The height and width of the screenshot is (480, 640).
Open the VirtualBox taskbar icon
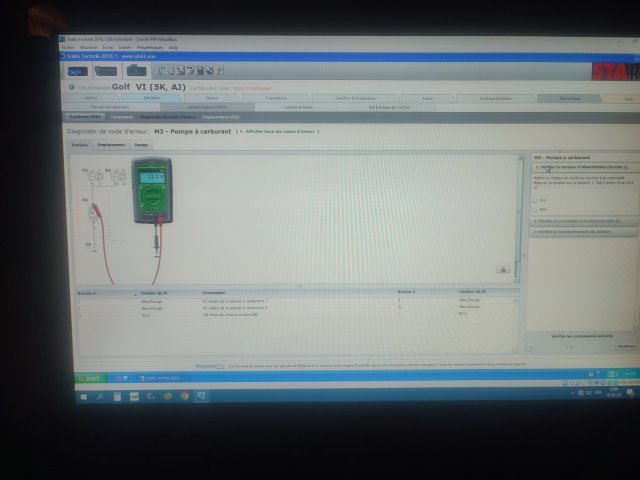(x=202, y=396)
